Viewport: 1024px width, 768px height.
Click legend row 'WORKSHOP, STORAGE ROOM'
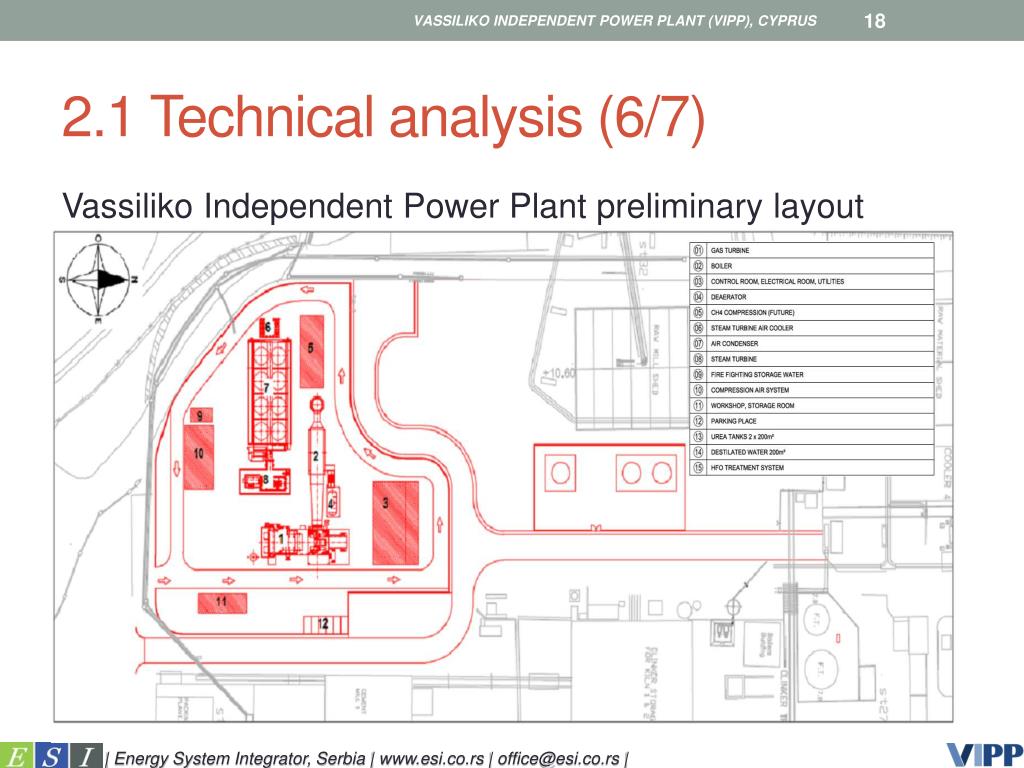pyautogui.click(x=812, y=406)
